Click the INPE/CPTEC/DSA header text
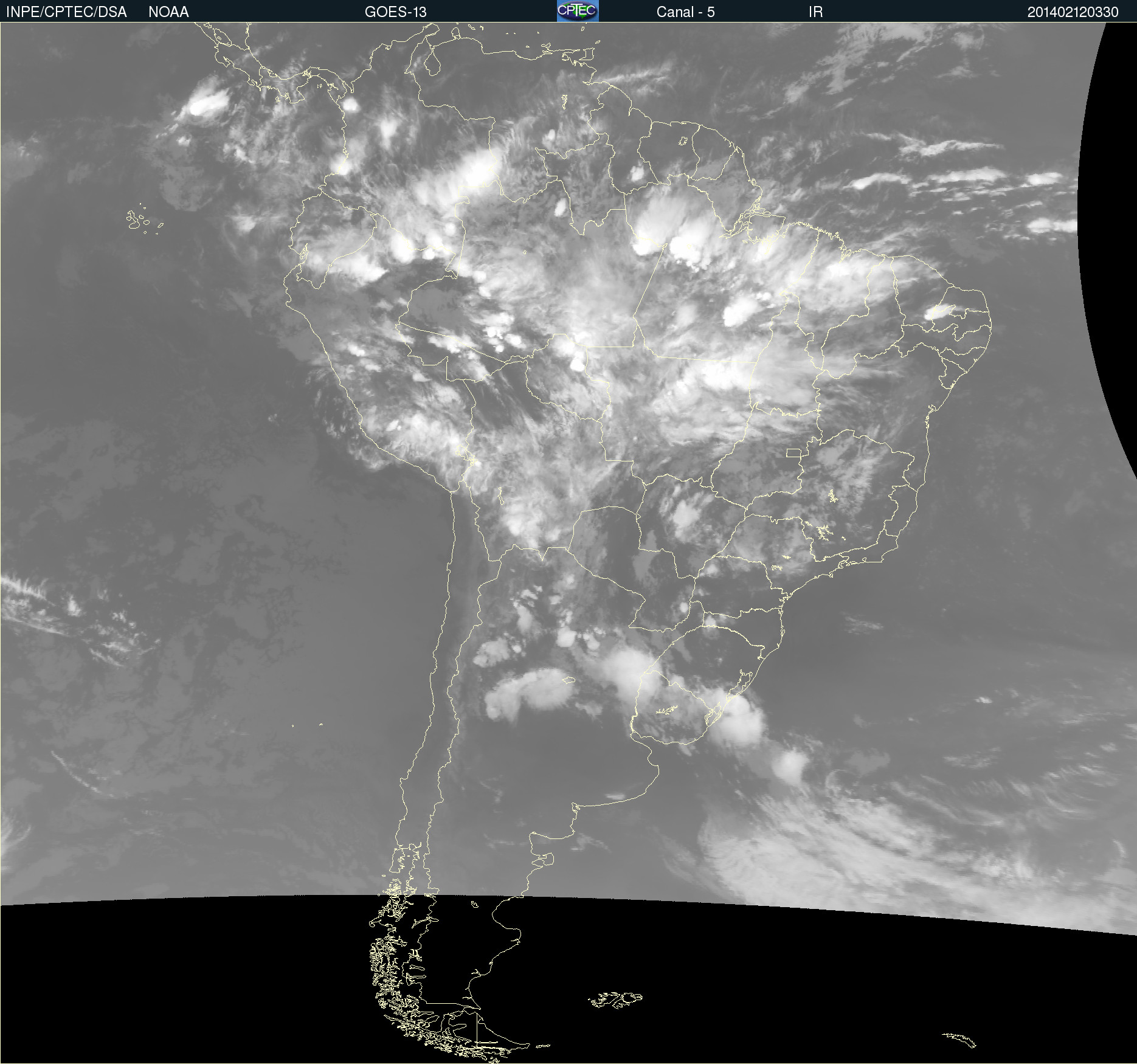The image size is (1137, 1064). 66,12
